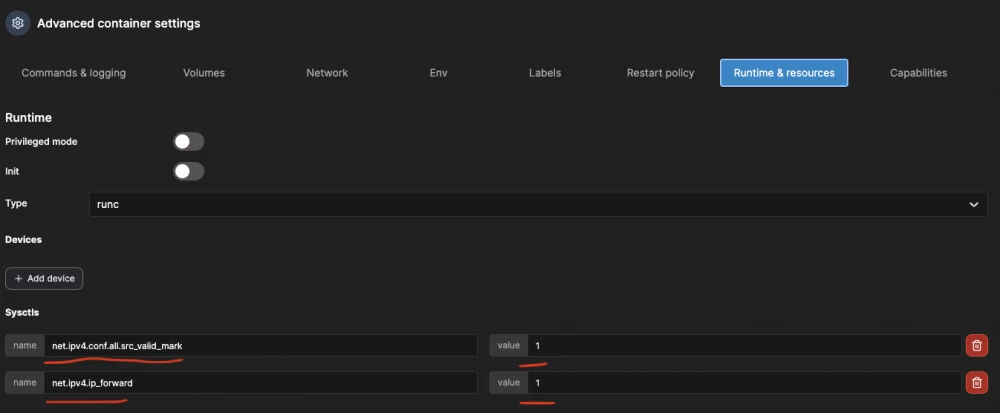
Task: Open the Labels tab
Action: [x=545, y=73]
